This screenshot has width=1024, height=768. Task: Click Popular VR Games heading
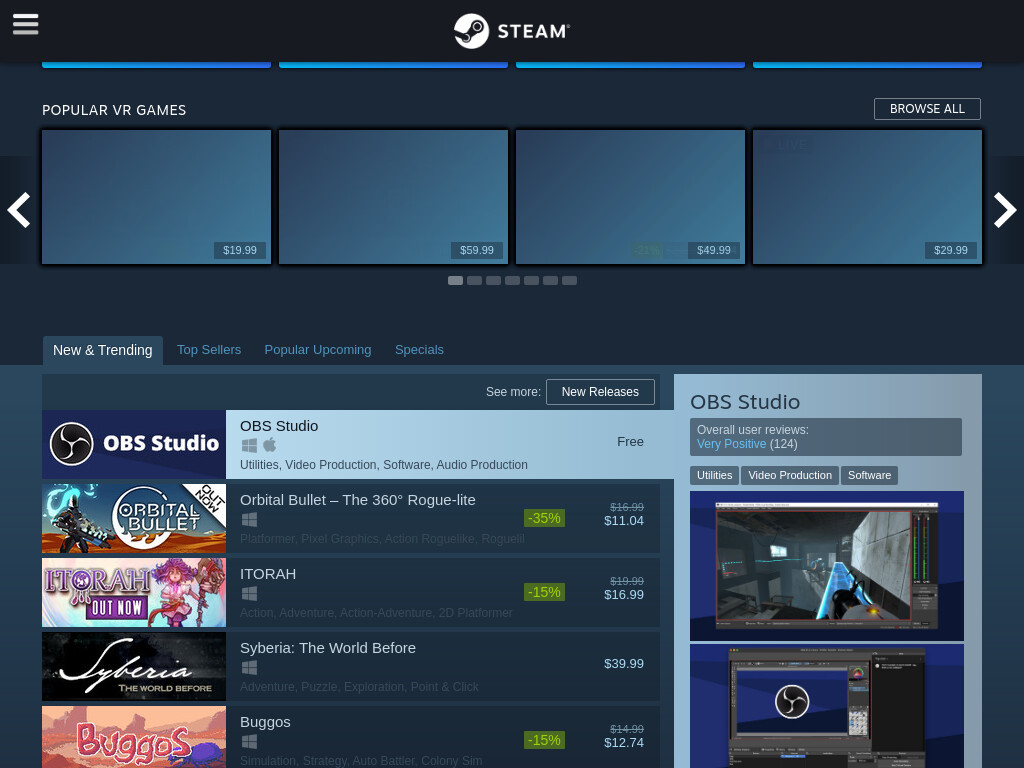pos(114,110)
